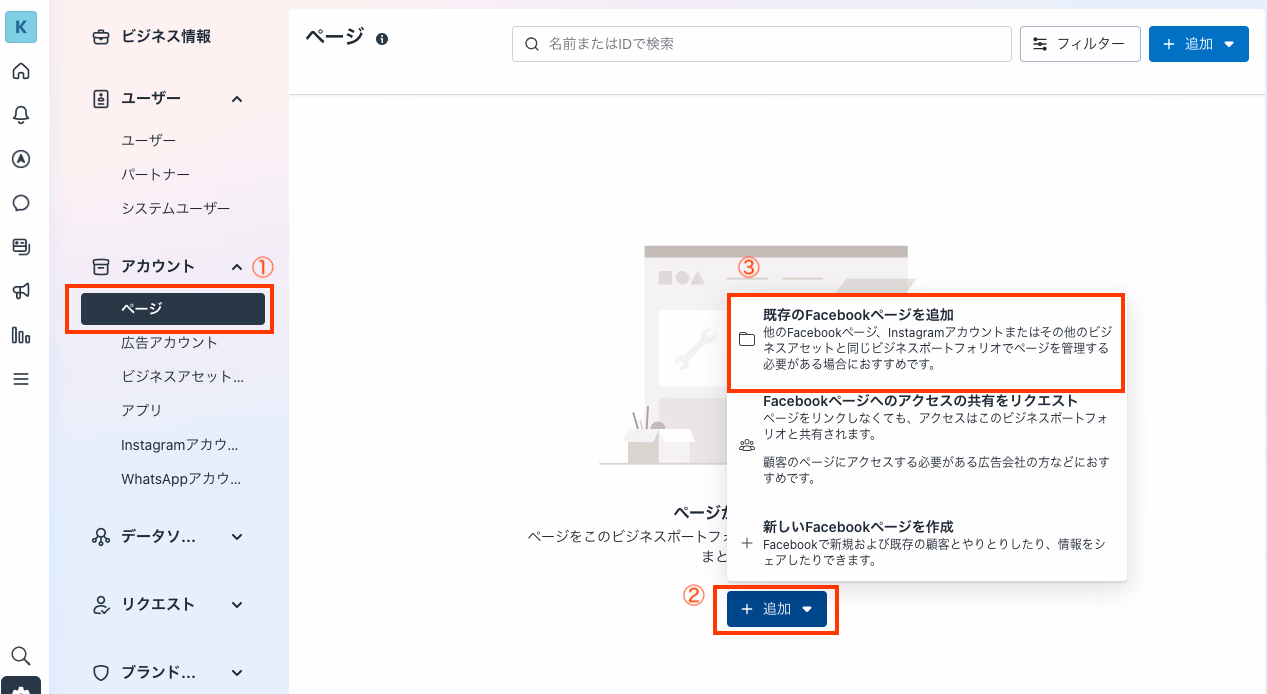
Task: Open WhatsAppアカウ… in sidebar
Action: 181,479
